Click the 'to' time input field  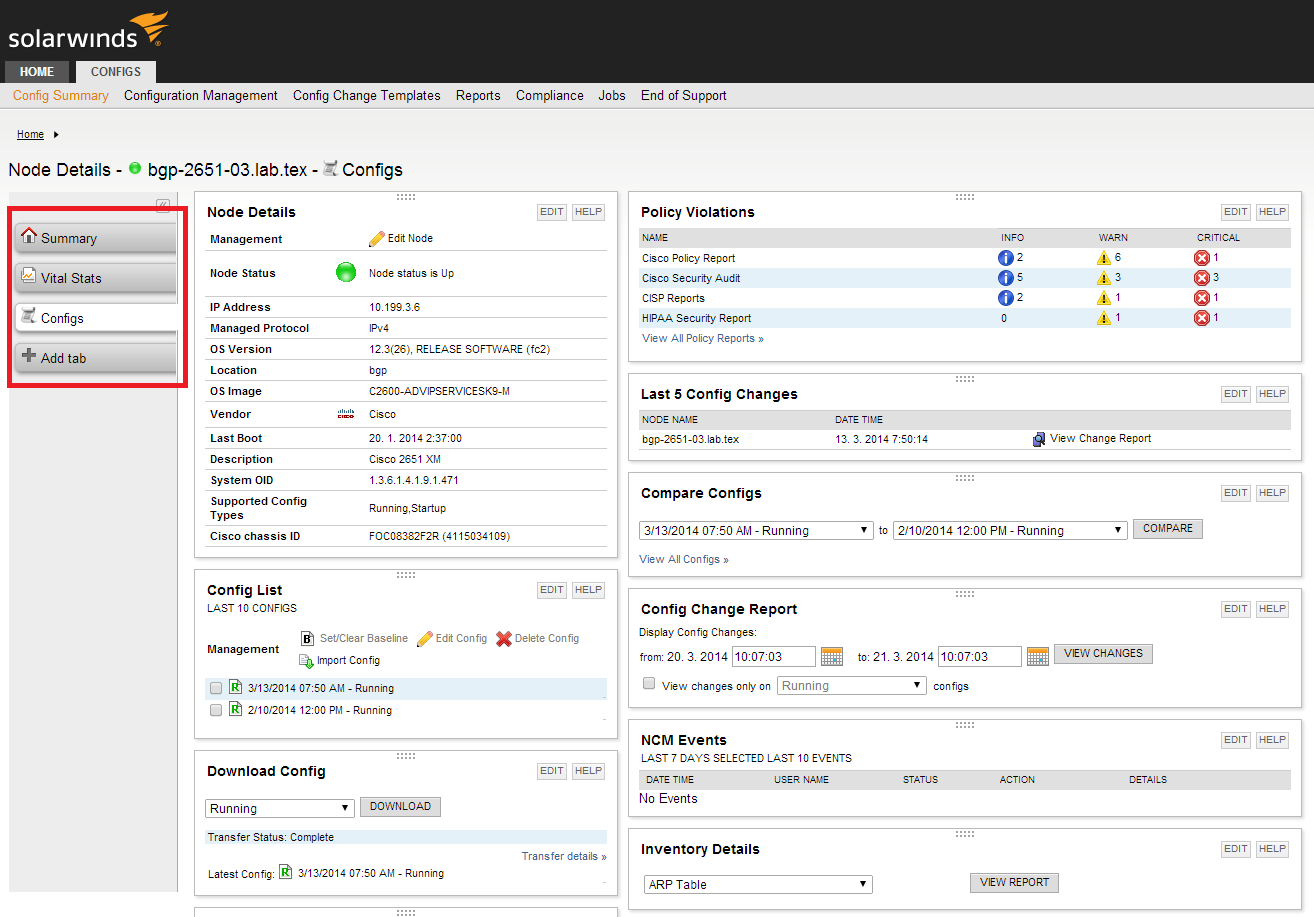click(x=980, y=656)
